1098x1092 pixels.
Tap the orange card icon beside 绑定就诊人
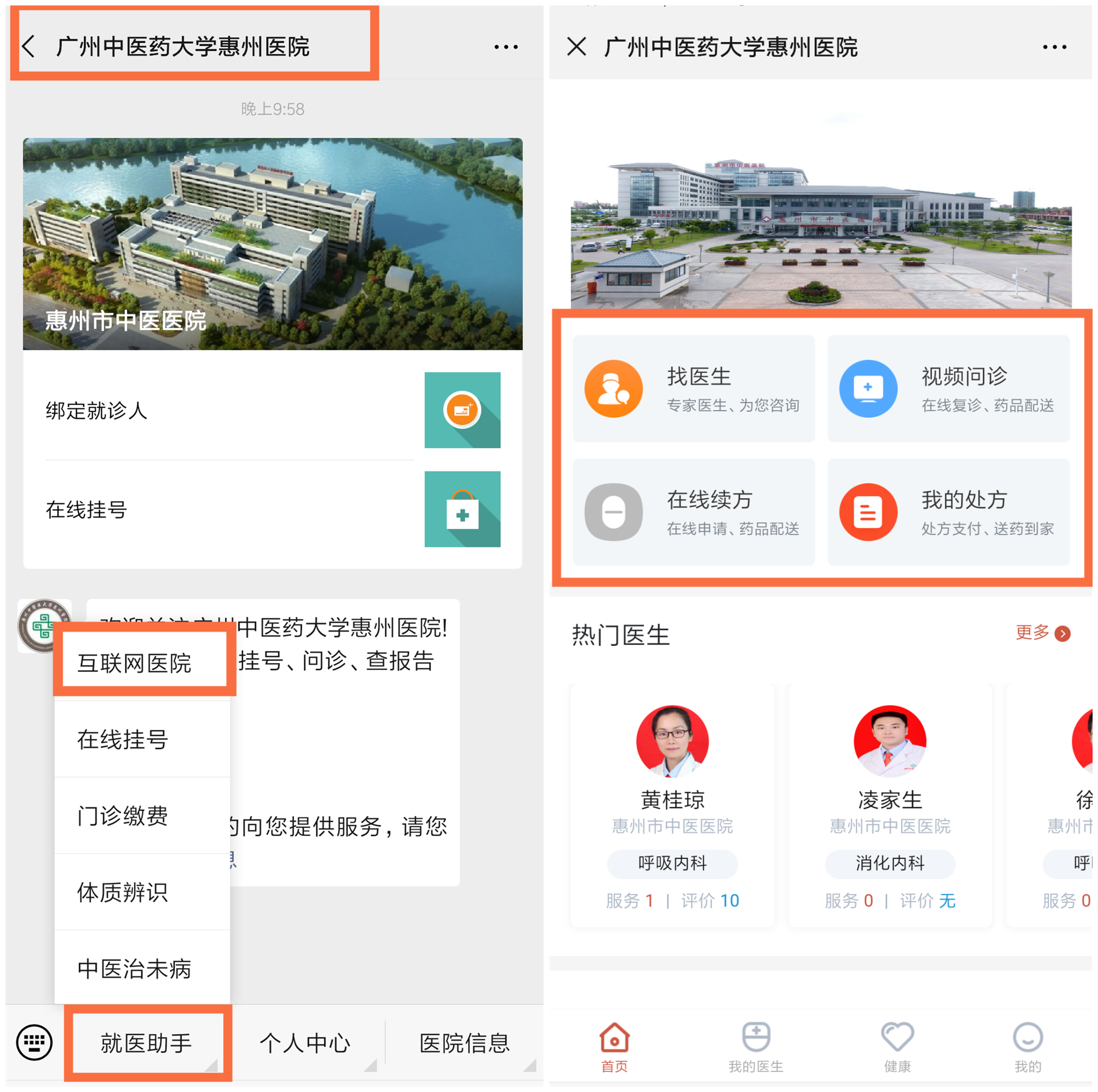462,410
